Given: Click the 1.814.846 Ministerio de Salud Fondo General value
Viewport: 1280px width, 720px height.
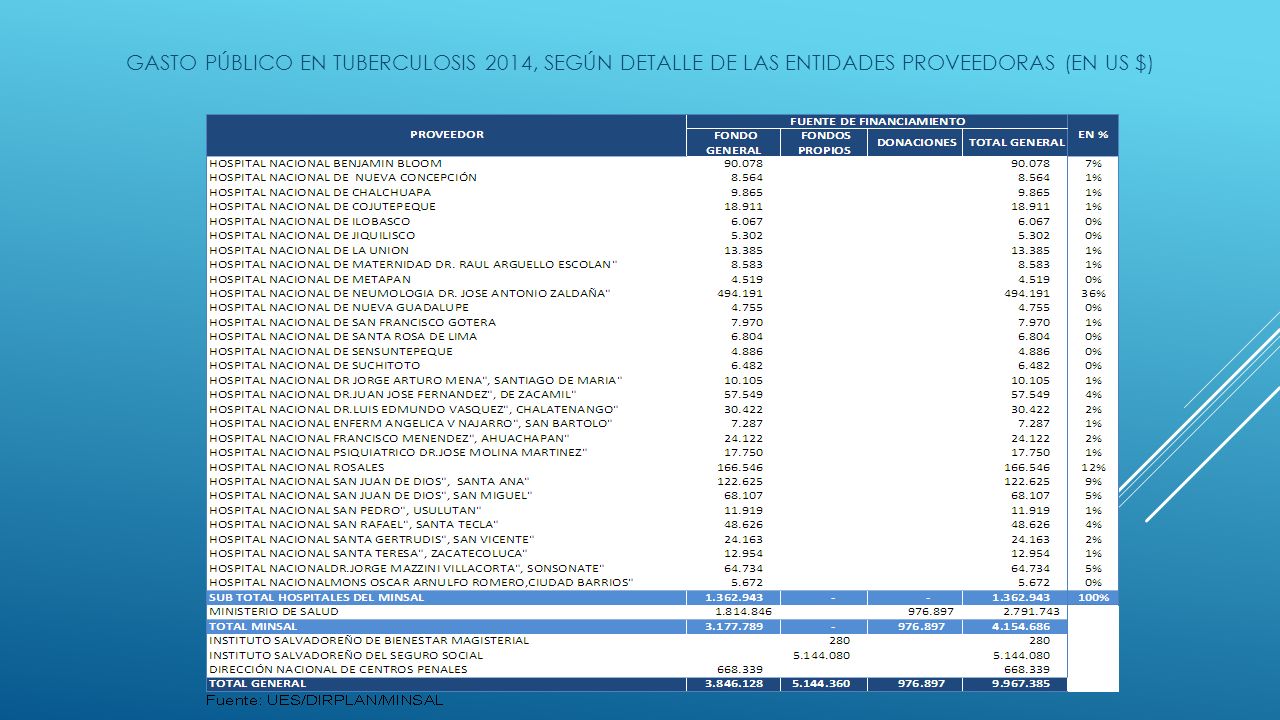Looking at the screenshot, I should point(743,612).
